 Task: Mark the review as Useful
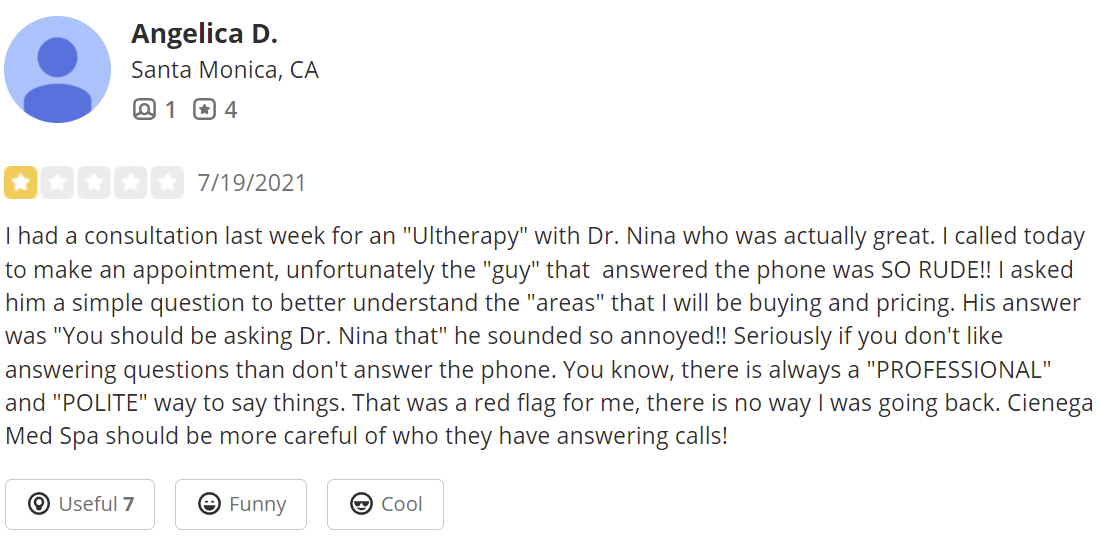[80, 505]
